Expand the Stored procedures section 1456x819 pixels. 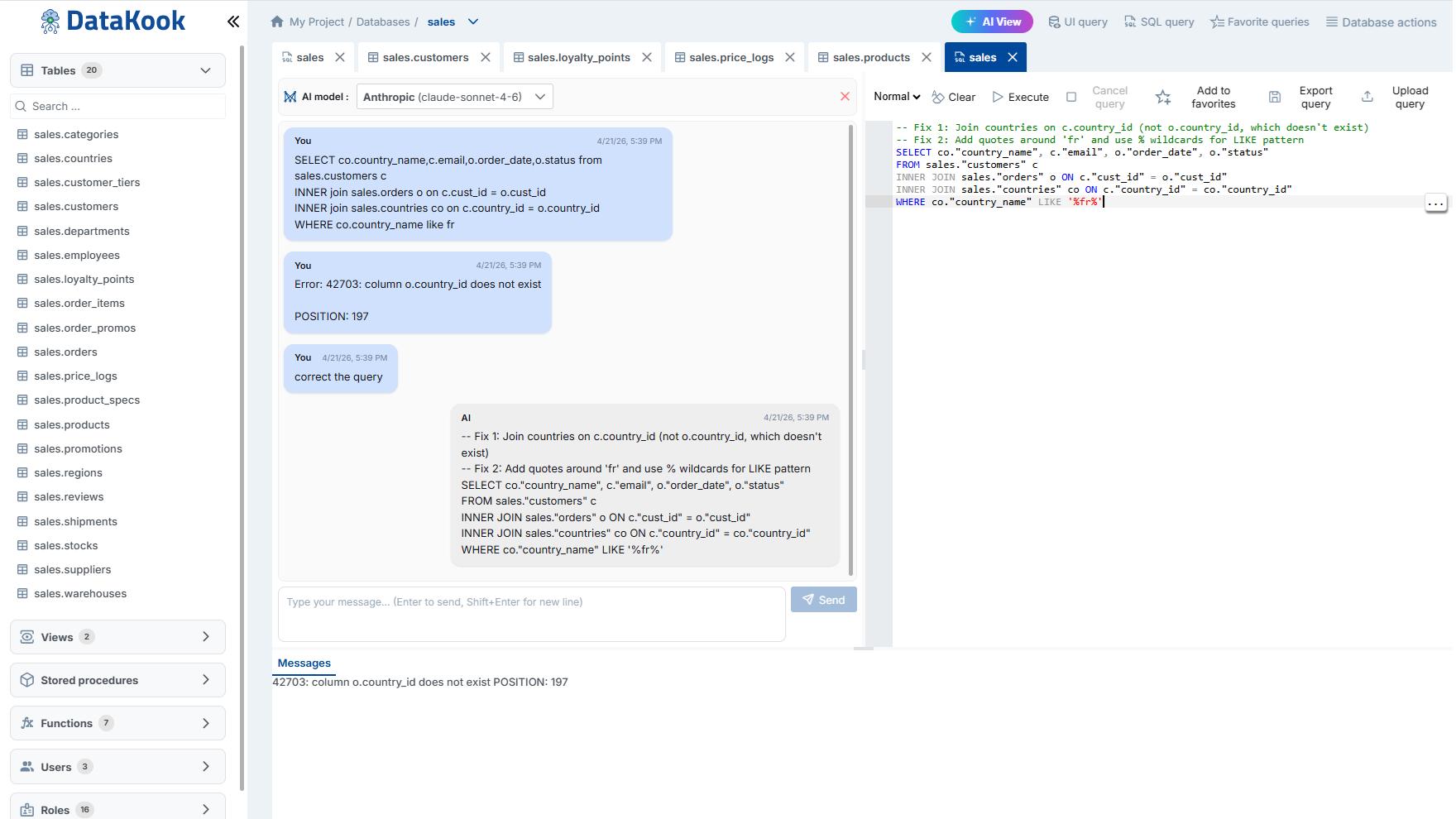206,680
